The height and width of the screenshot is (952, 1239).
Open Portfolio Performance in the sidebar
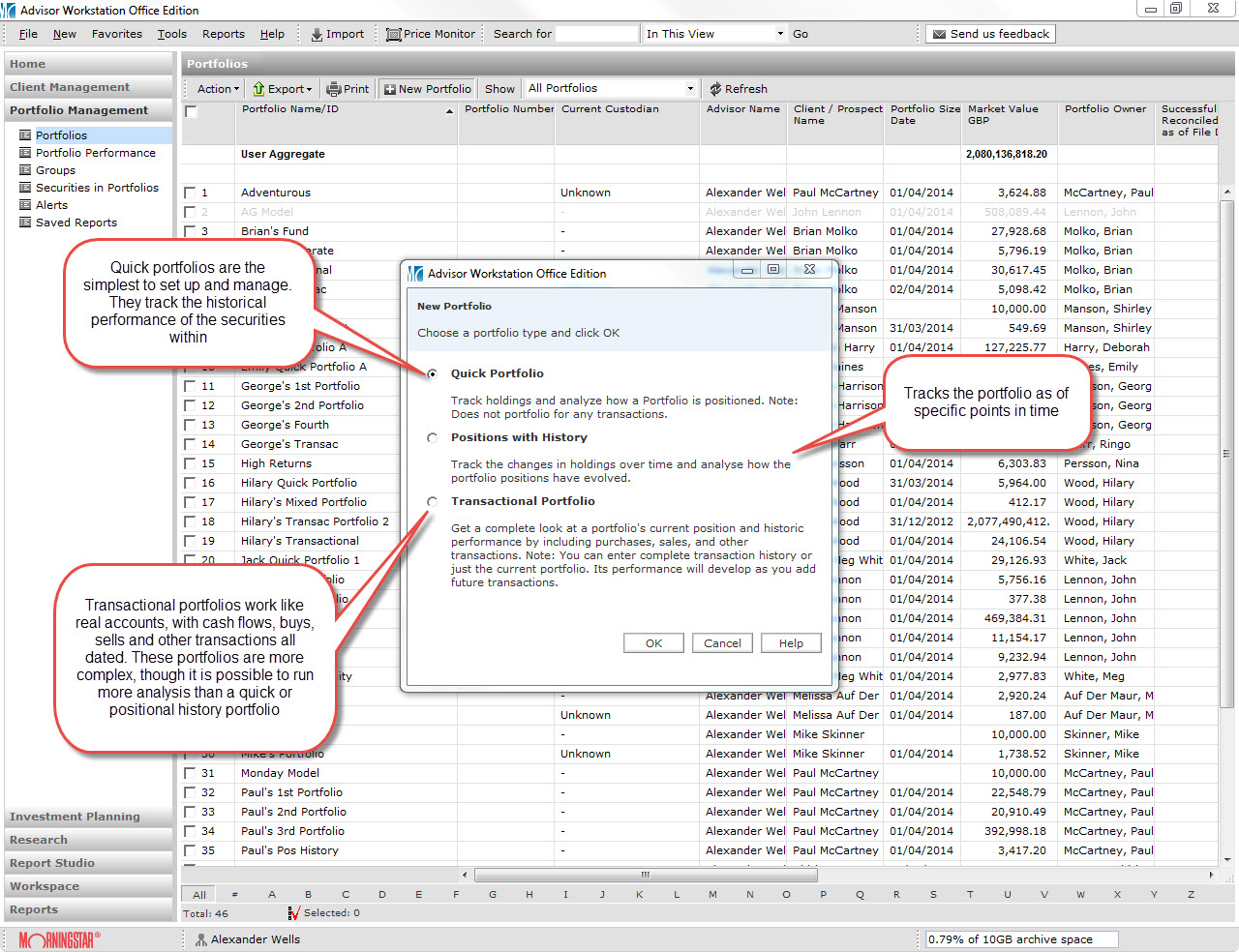click(95, 153)
